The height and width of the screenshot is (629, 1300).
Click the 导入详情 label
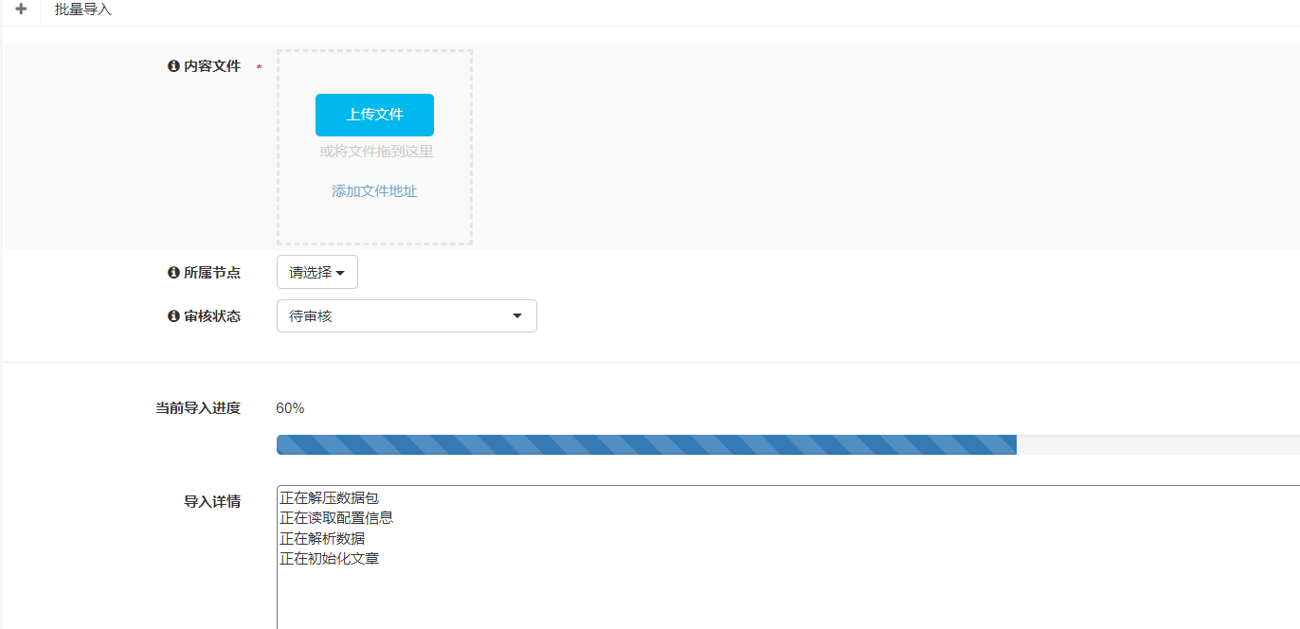tap(212, 502)
